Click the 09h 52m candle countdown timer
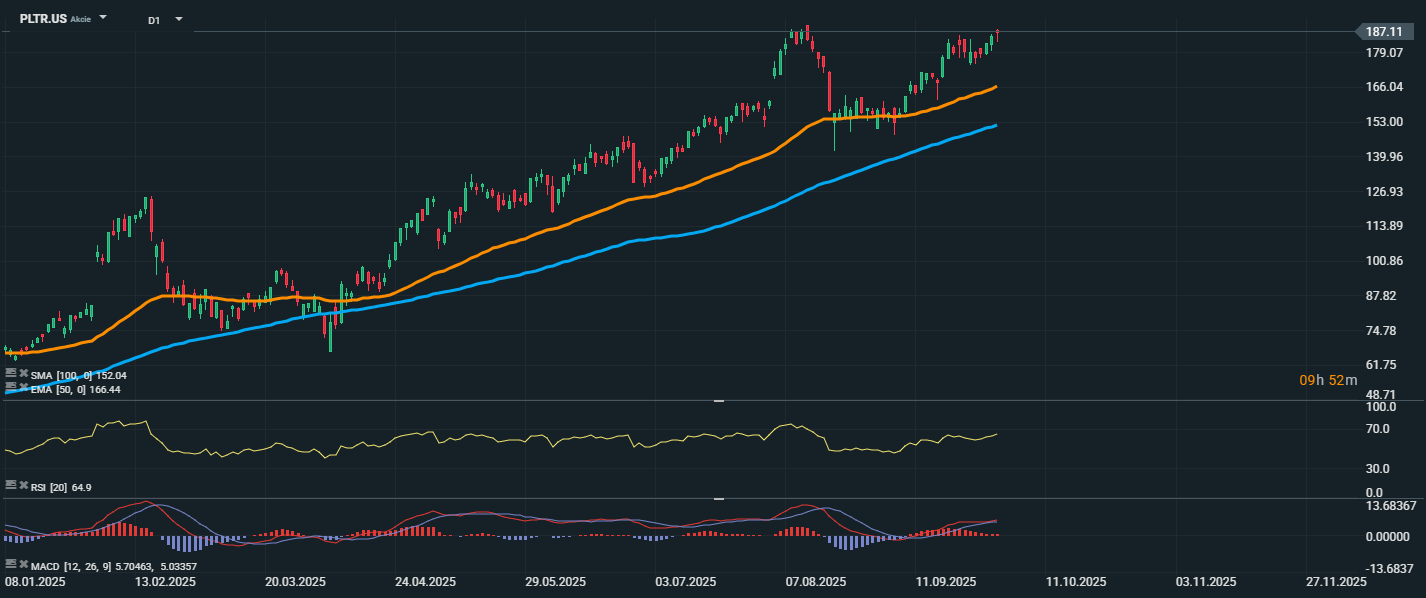The height and width of the screenshot is (598, 1426). coord(1328,380)
